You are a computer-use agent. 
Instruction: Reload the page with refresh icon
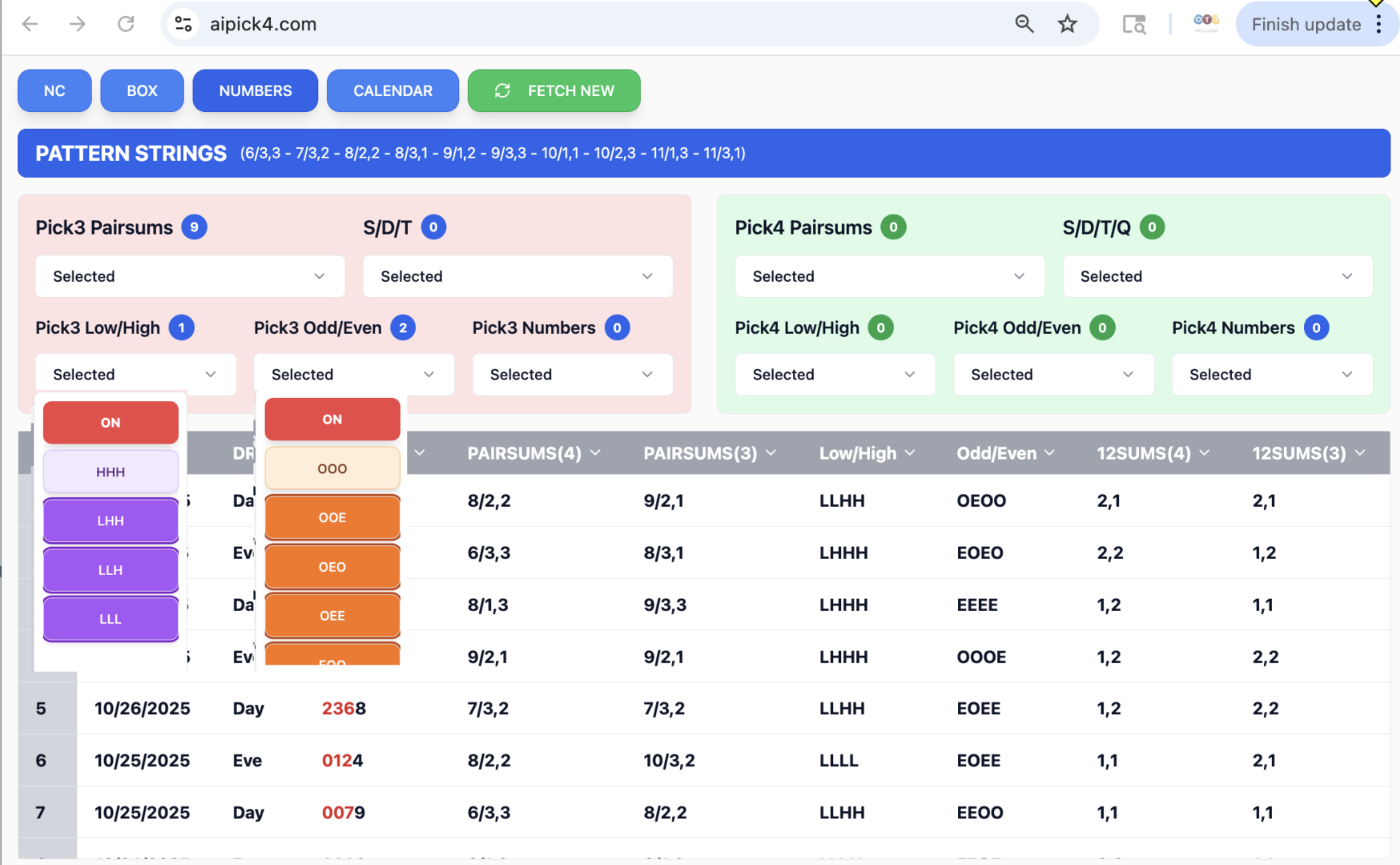pyautogui.click(x=126, y=24)
